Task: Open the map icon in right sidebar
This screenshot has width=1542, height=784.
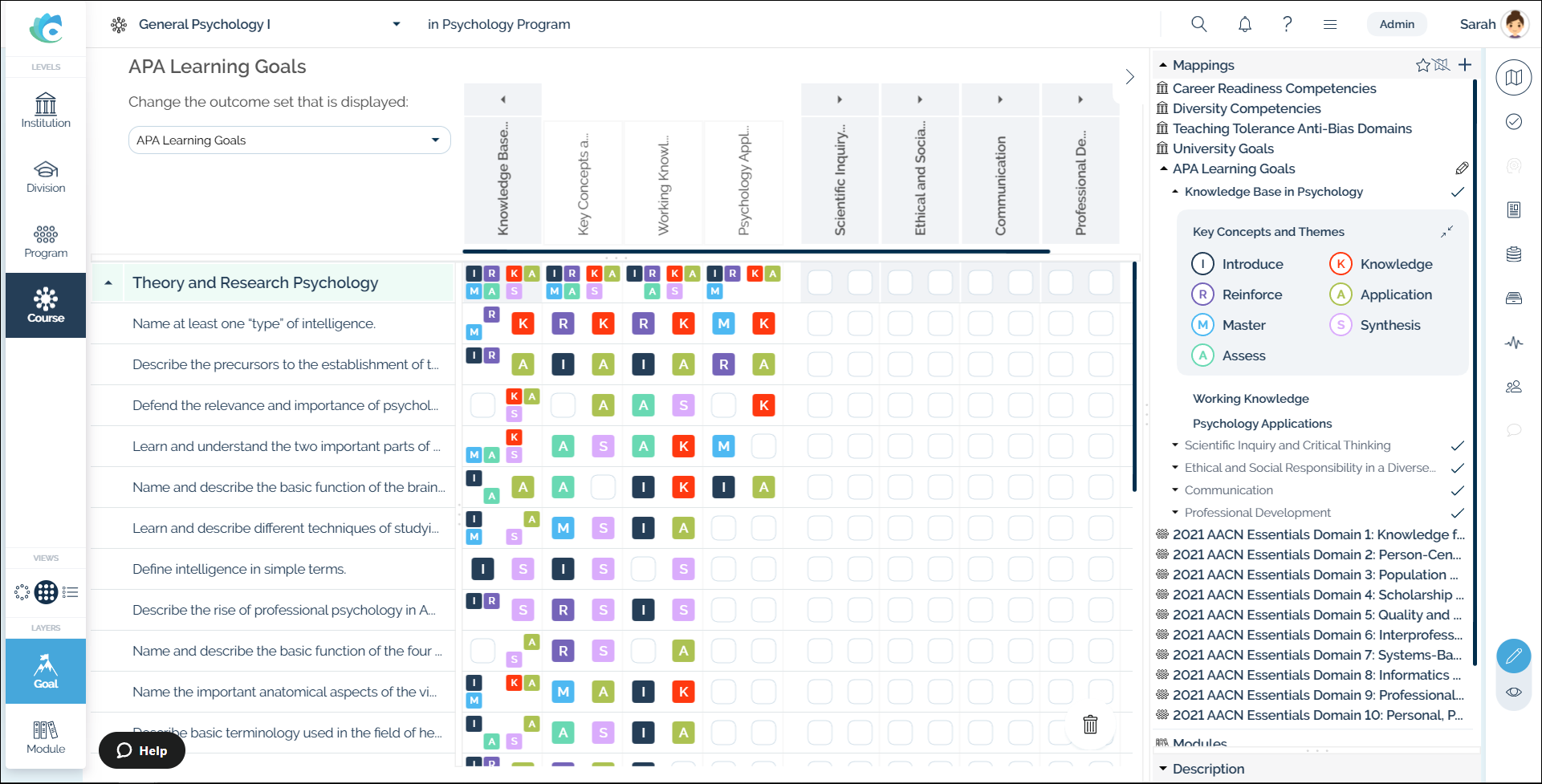Action: (1513, 78)
